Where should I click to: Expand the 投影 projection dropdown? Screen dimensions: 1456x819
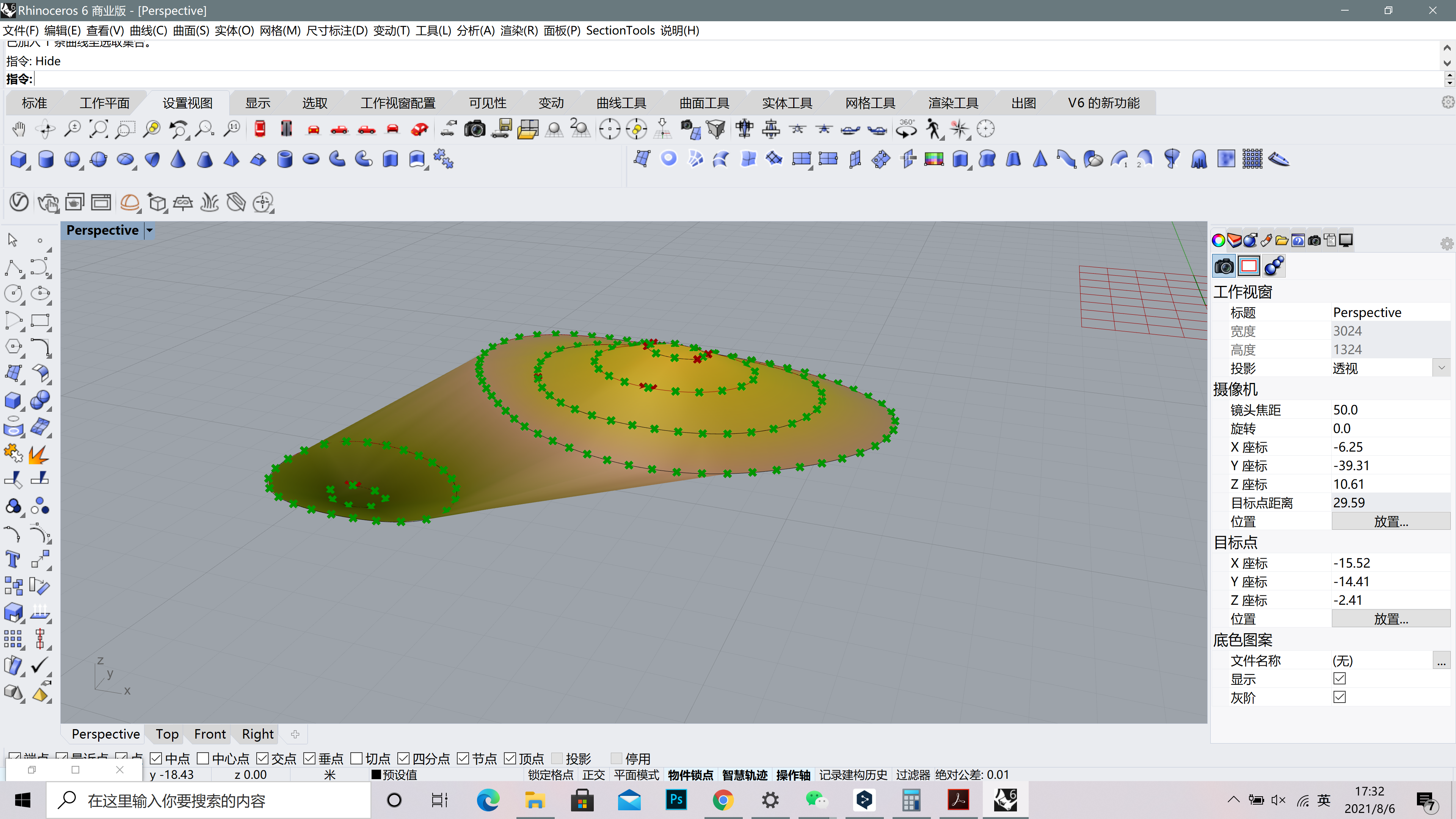click(1441, 368)
